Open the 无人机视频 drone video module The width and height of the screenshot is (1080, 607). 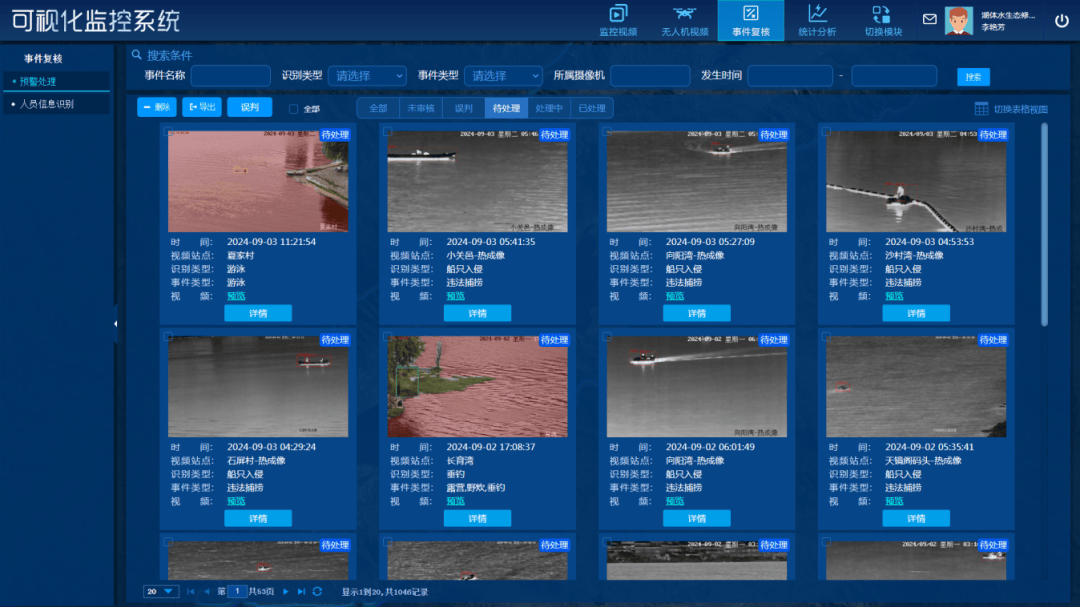(x=685, y=21)
